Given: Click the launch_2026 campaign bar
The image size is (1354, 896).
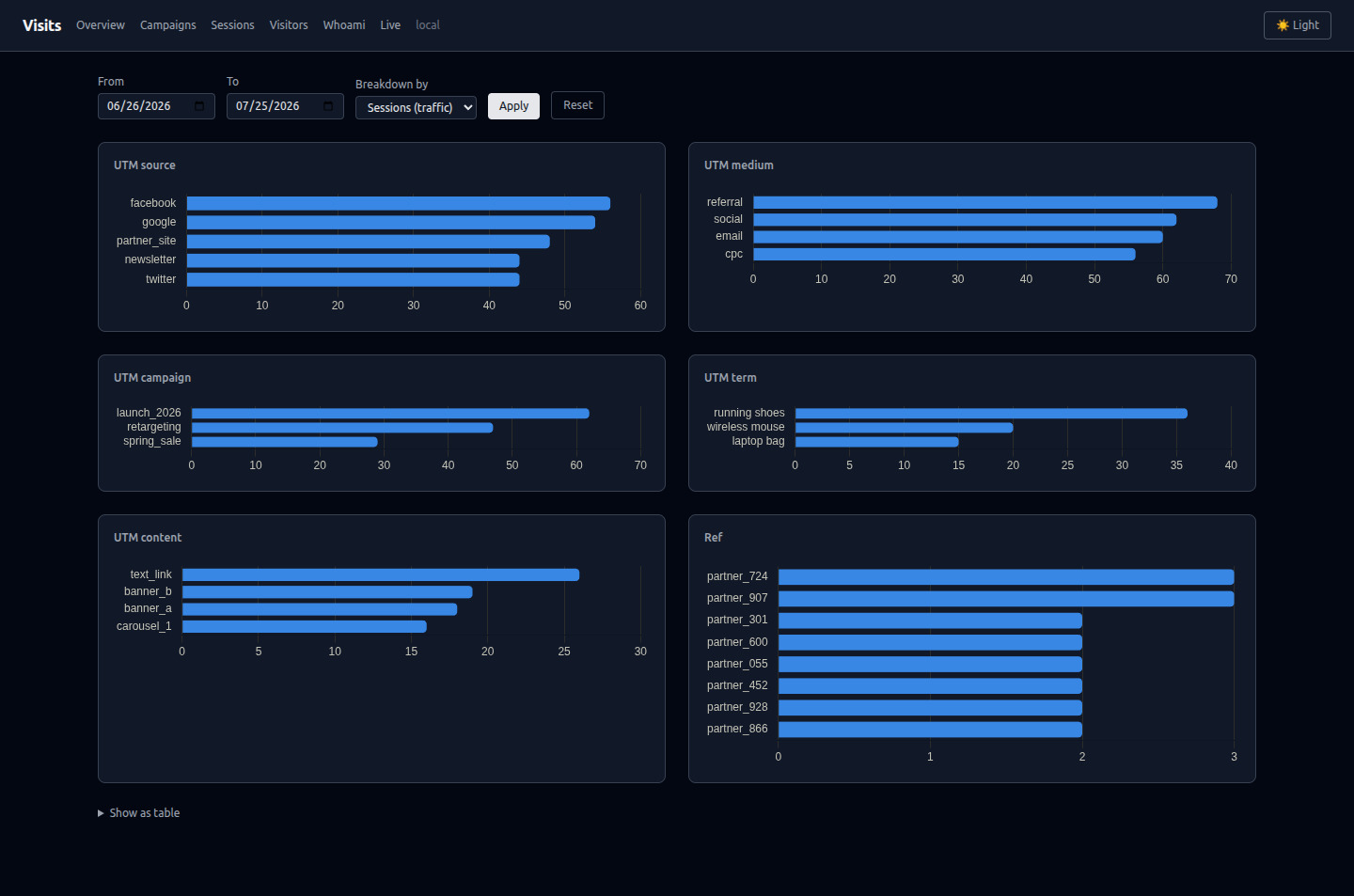Looking at the screenshot, I should tap(390, 414).
